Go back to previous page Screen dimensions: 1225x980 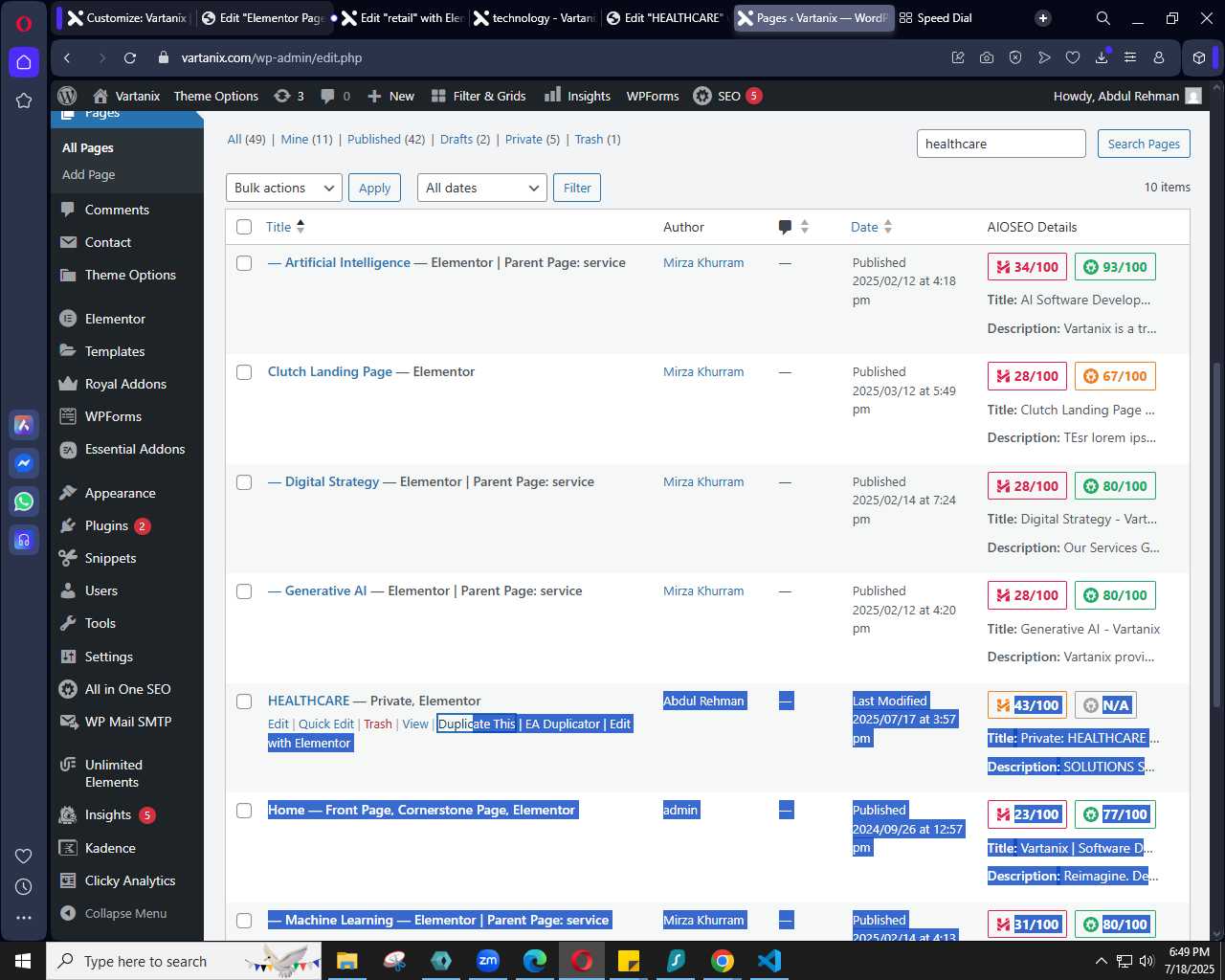click(67, 57)
